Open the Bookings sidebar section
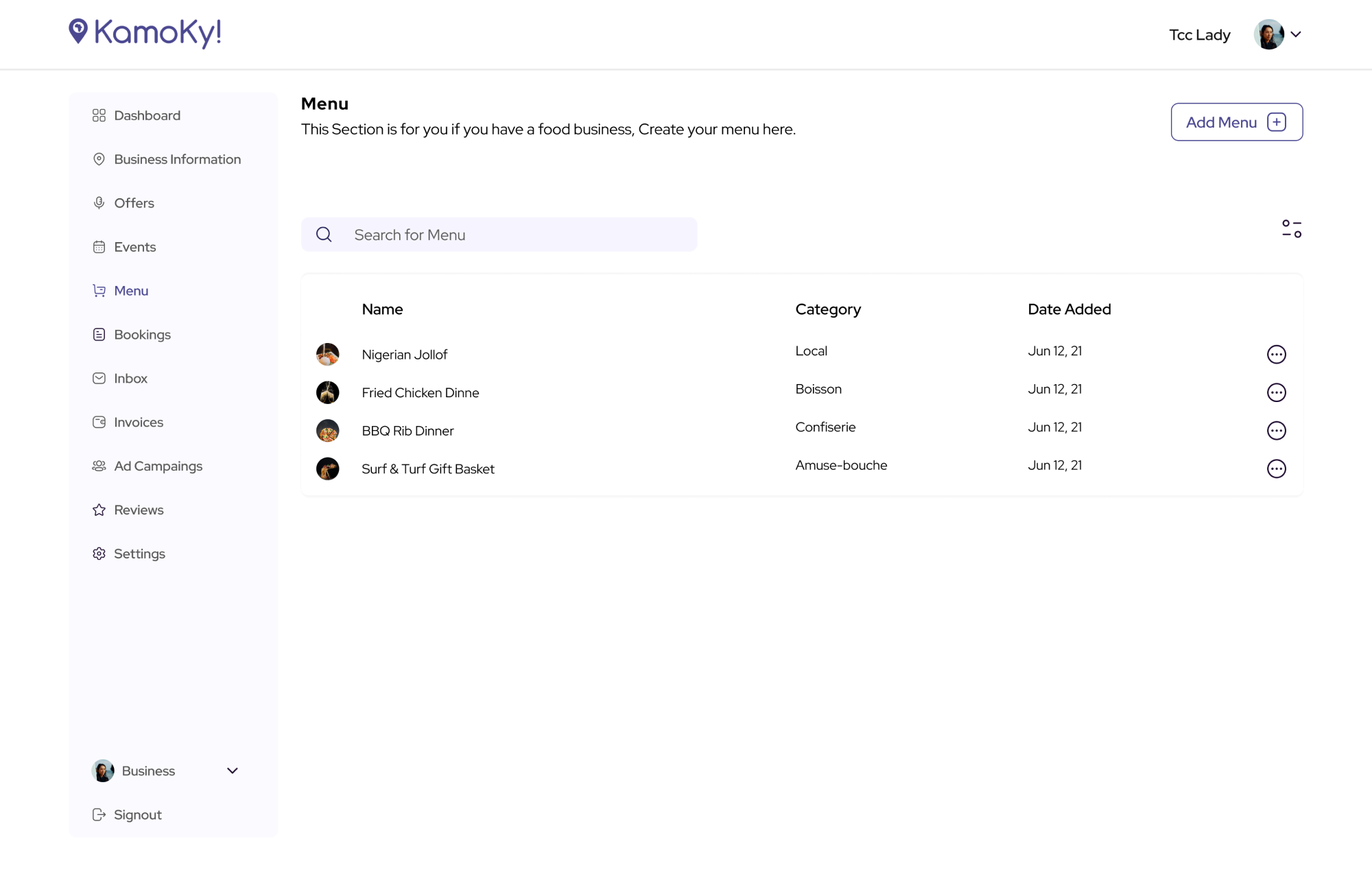This screenshot has height=887, width=1372. (142, 335)
